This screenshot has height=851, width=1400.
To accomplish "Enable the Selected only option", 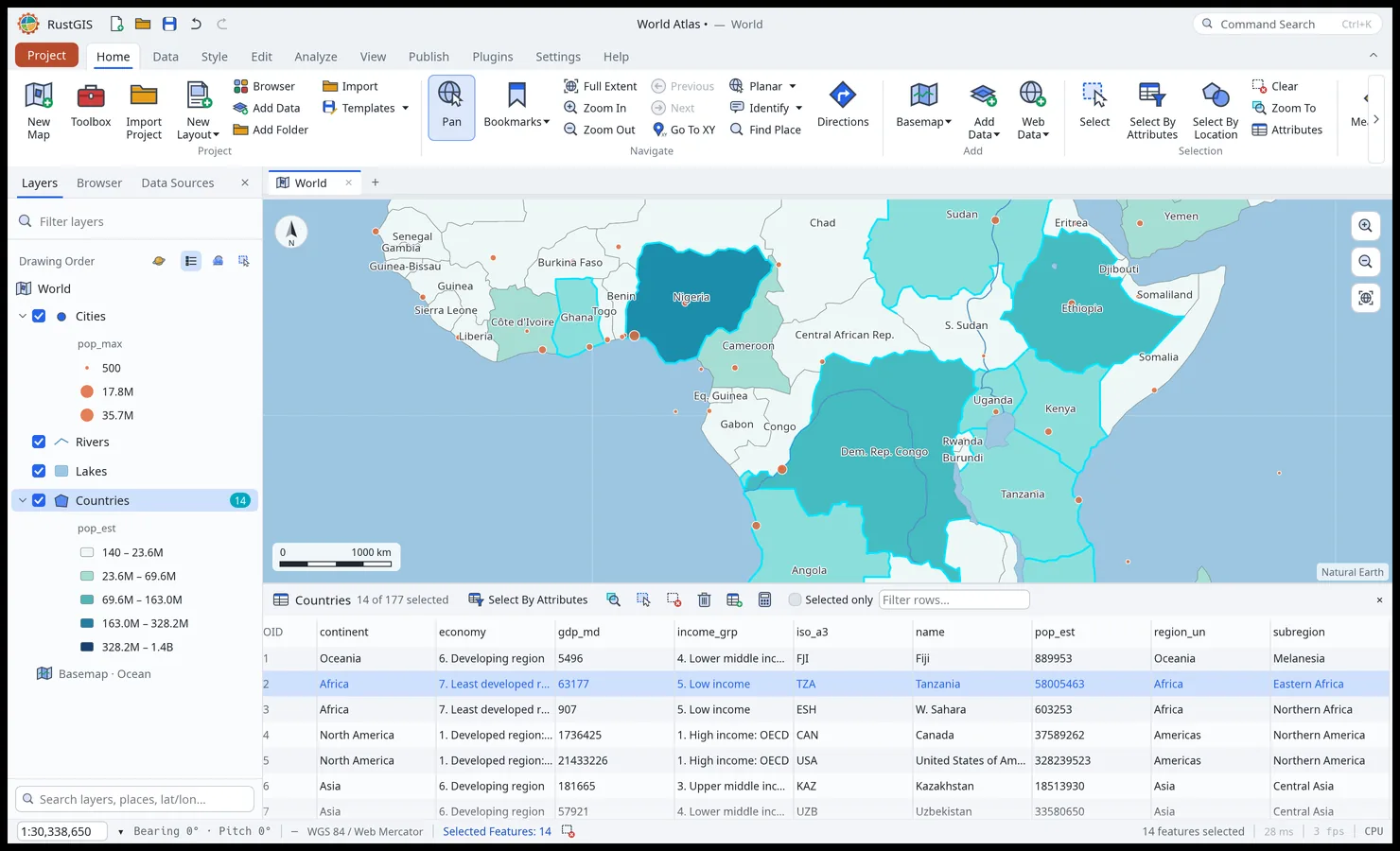I will (x=795, y=599).
